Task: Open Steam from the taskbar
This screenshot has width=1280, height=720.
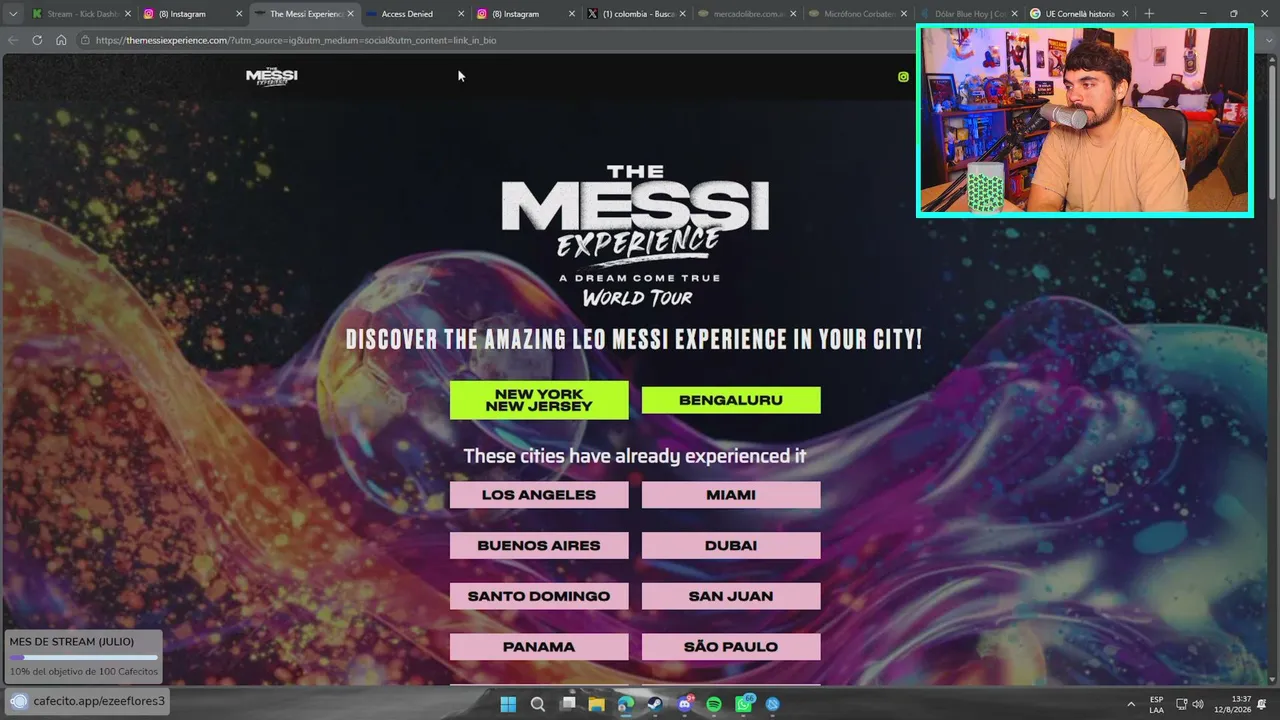Action: coord(655,704)
